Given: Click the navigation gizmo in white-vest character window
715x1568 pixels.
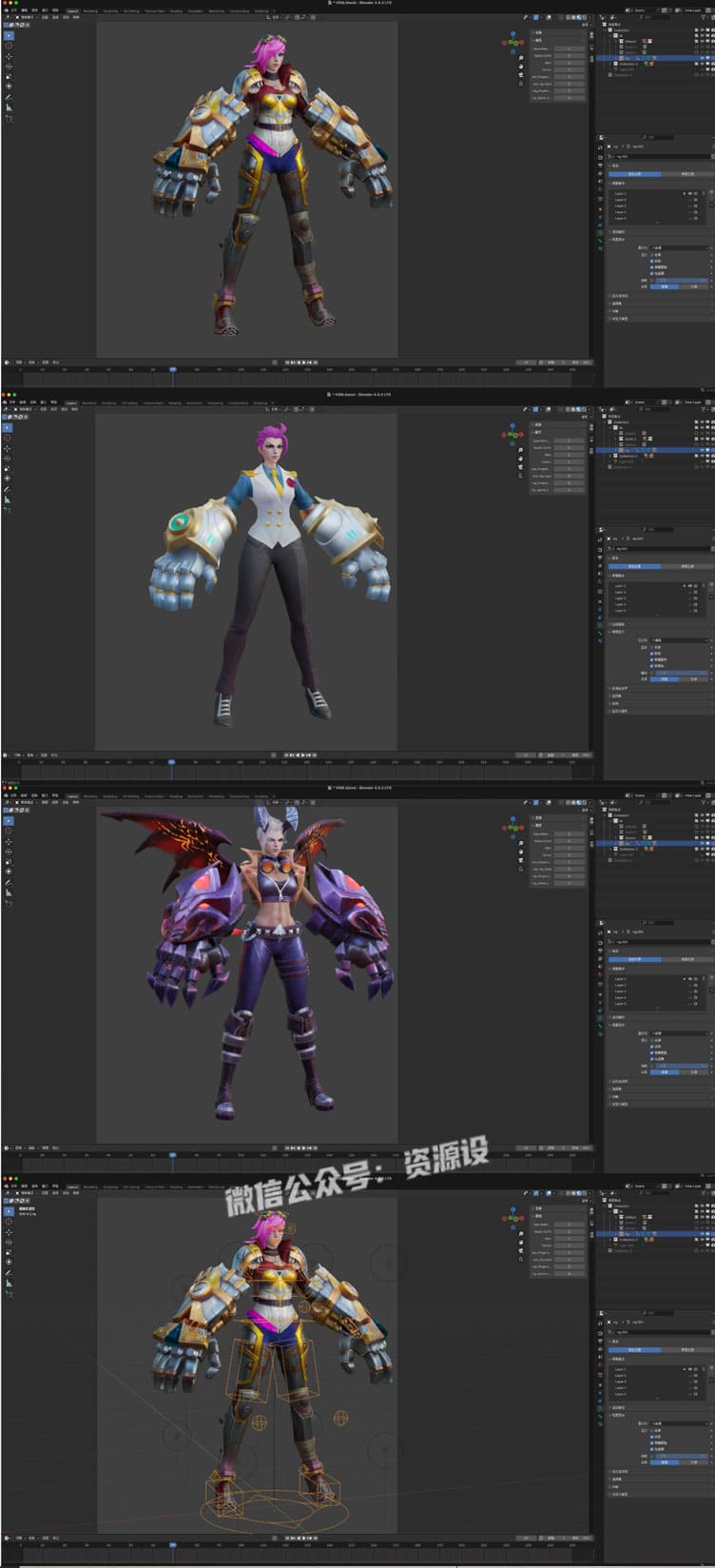Looking at the screenshot, I should [512, 435].
